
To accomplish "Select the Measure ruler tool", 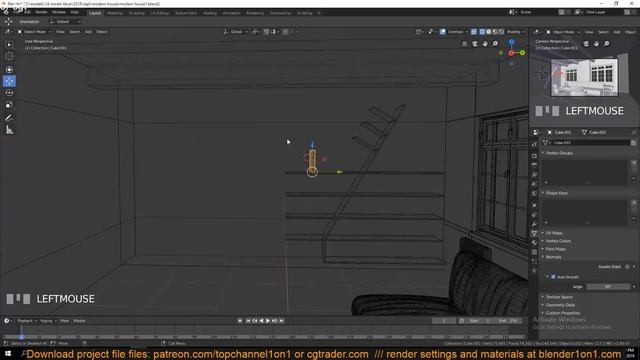I will [x=9, y=130].
